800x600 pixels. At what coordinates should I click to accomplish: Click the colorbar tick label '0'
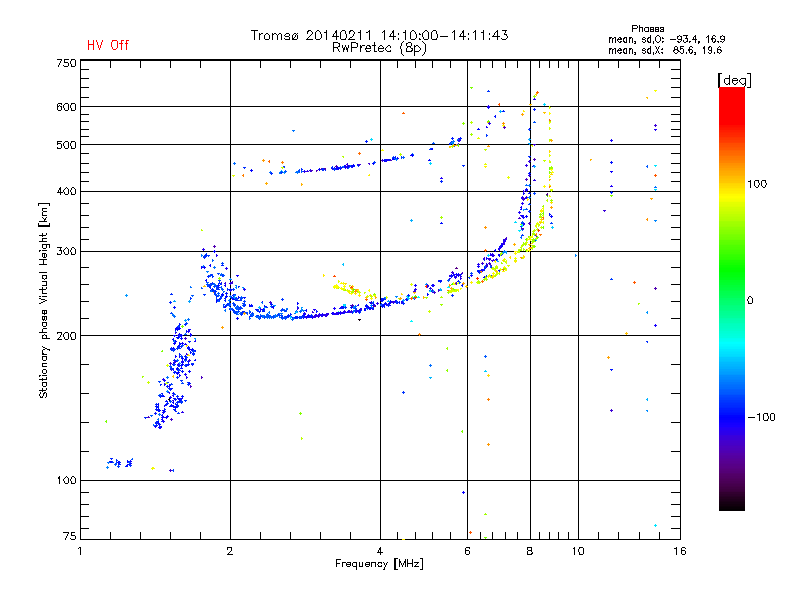point(750,300)
